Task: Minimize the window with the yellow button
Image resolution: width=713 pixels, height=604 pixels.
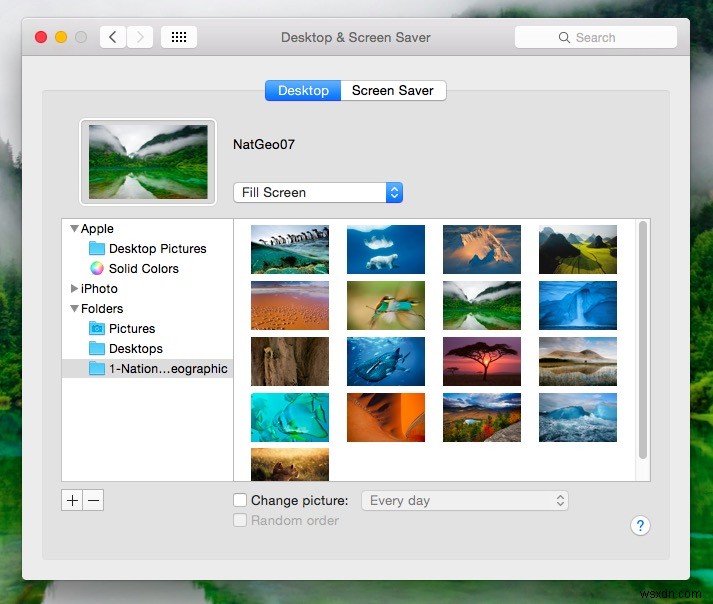Action: point(61,37)
